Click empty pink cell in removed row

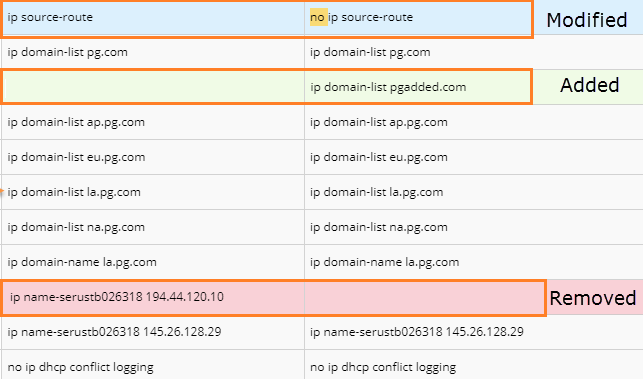[424, 297]
